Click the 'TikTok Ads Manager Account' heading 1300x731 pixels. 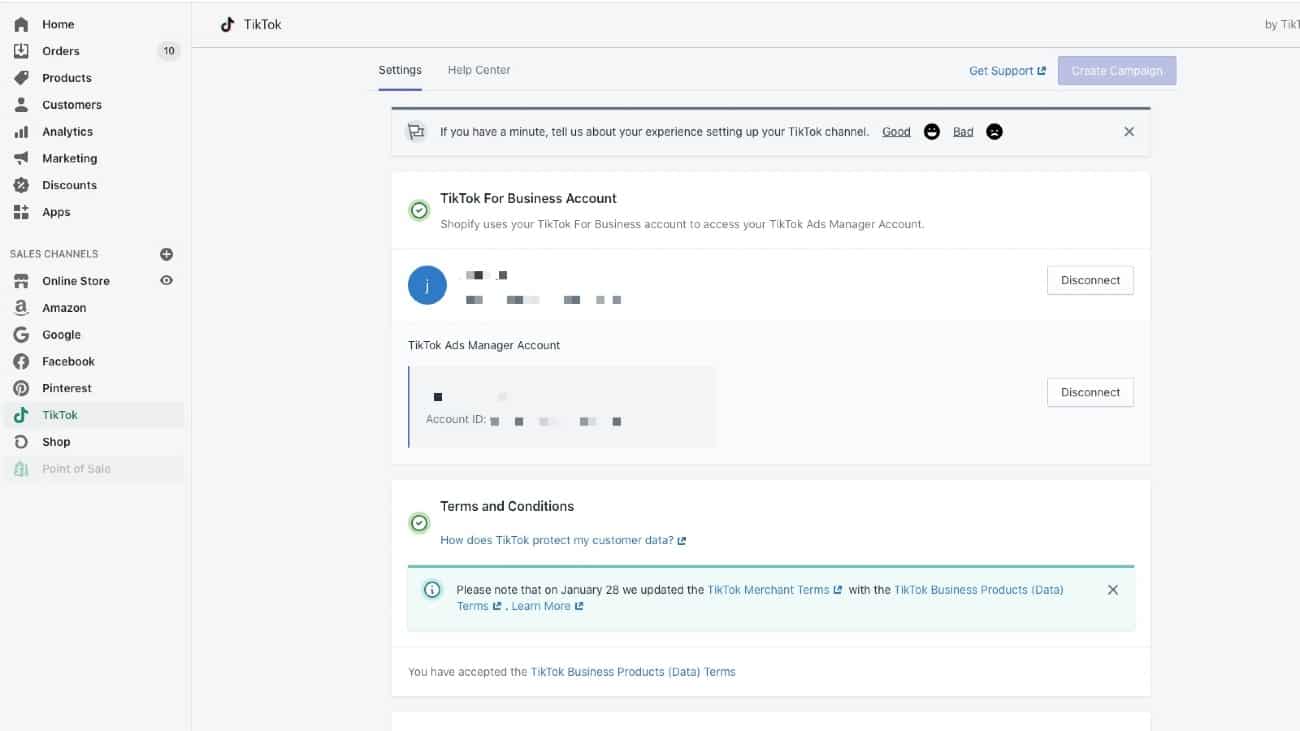(x=484, y=345)
